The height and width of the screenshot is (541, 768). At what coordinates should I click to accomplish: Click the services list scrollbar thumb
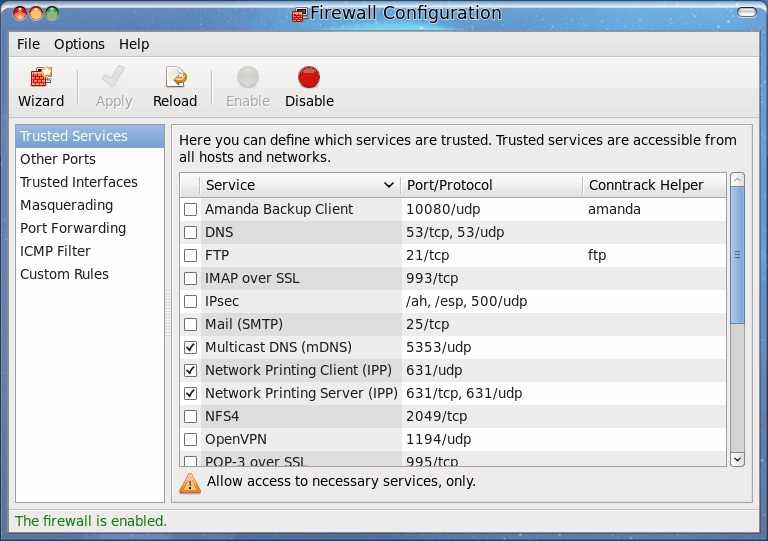click(738, 255)
